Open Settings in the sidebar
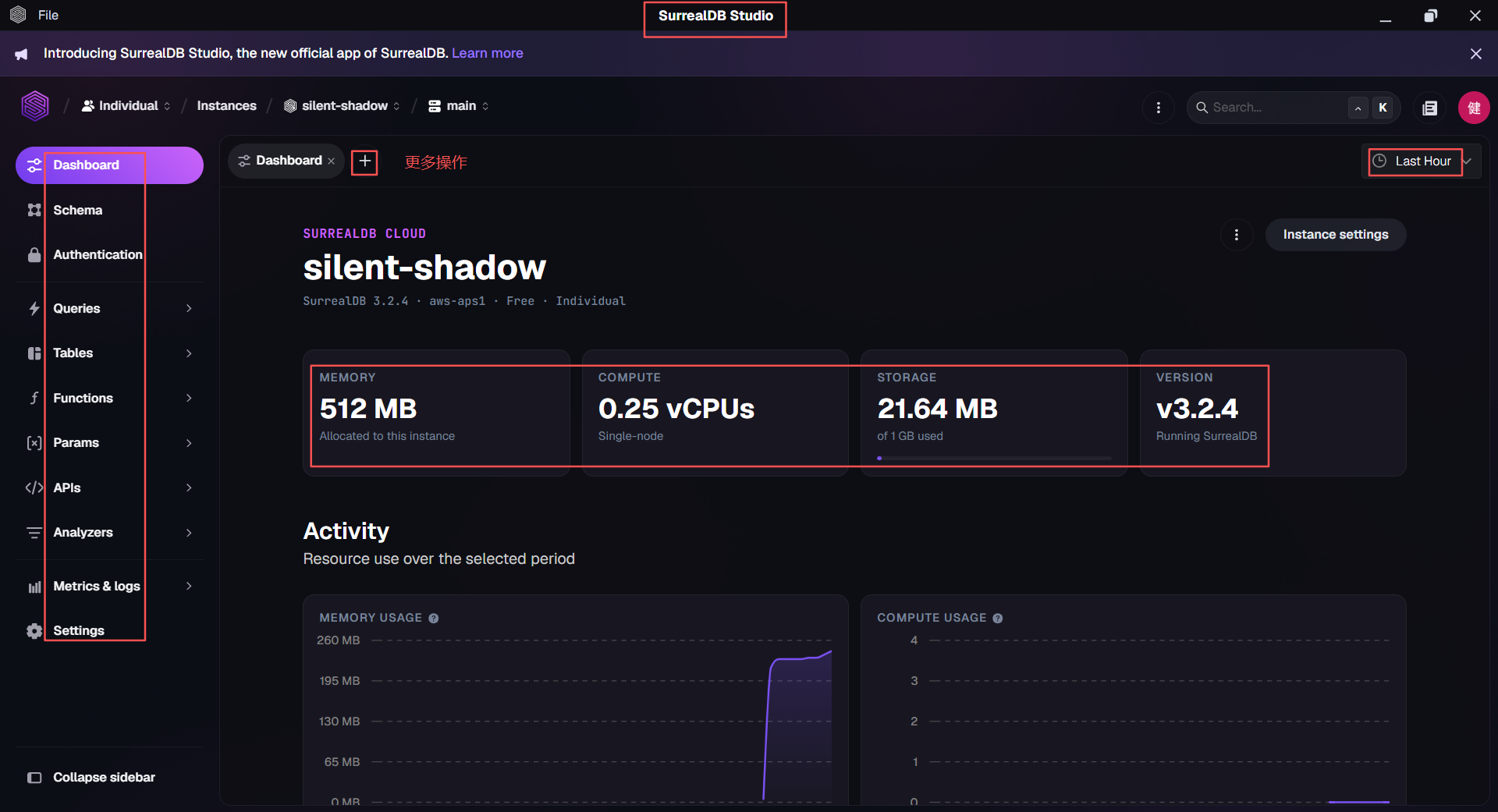The height and width of the screenshot is (812, 1498). point(109,631)
